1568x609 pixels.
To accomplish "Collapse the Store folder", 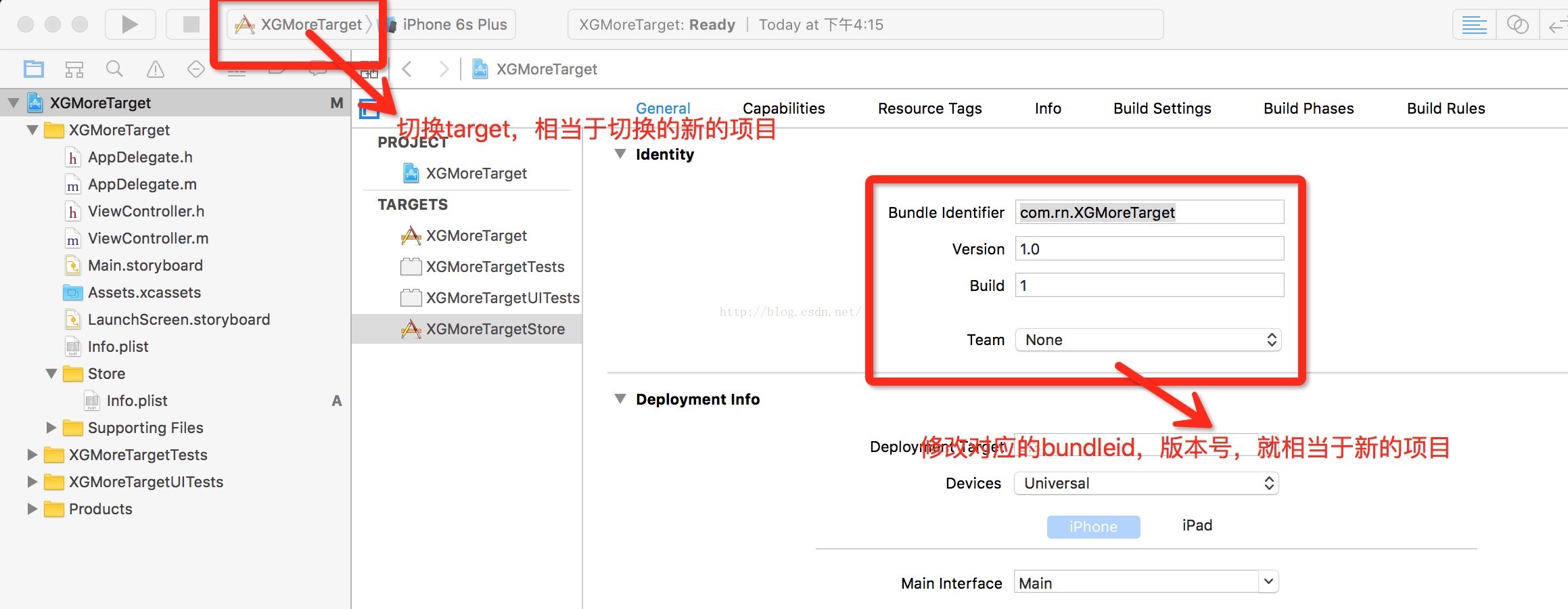I will click(51, 374).
